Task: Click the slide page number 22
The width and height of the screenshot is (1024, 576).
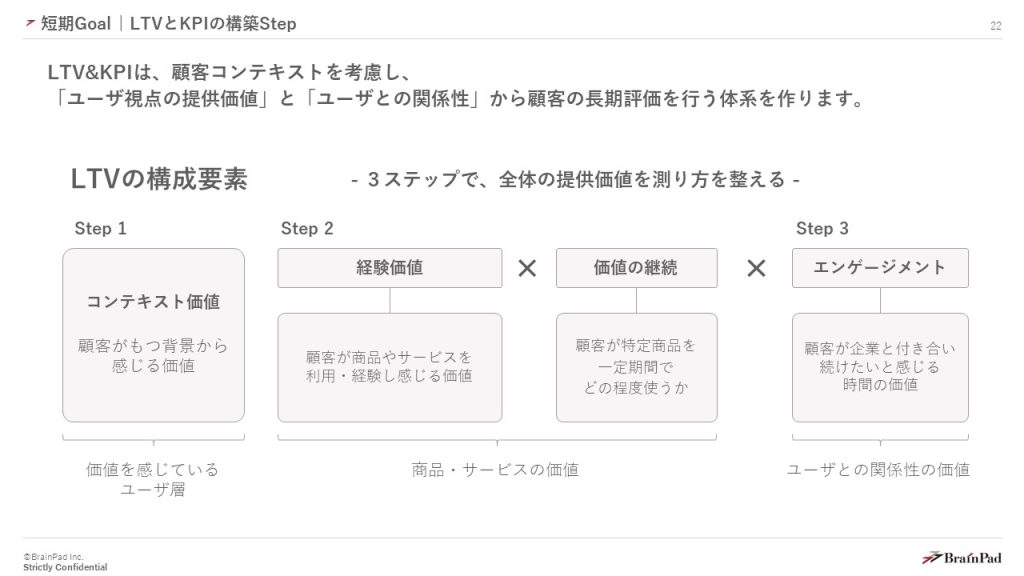Action: click(995, 26)
